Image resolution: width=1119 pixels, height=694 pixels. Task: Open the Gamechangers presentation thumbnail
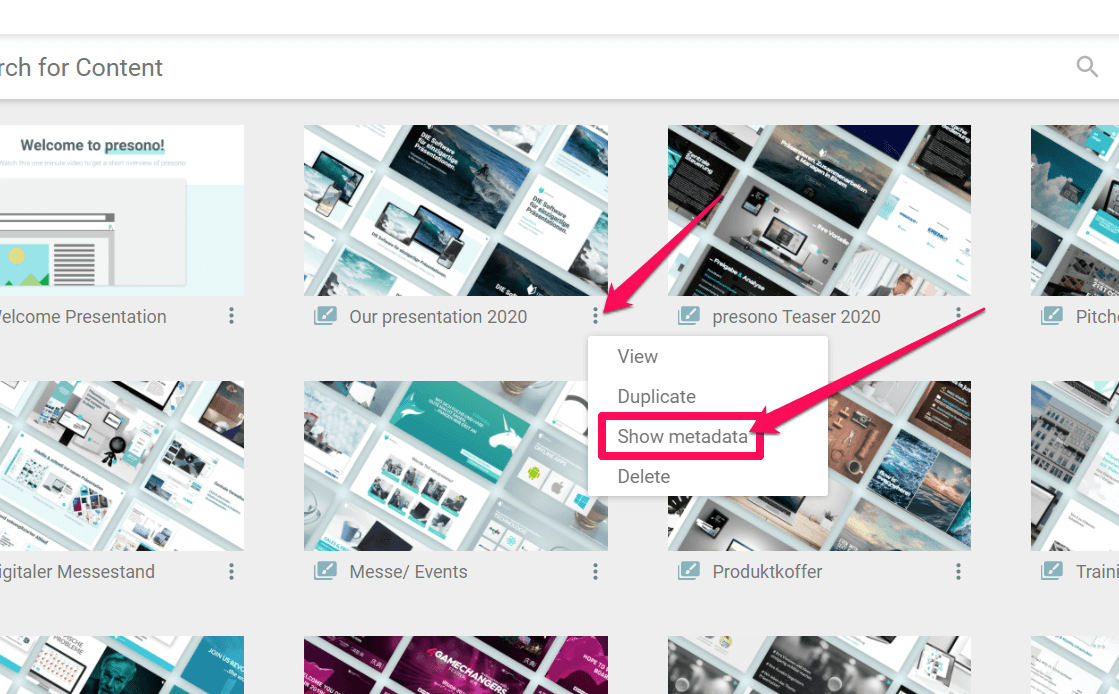pos(456,665)
